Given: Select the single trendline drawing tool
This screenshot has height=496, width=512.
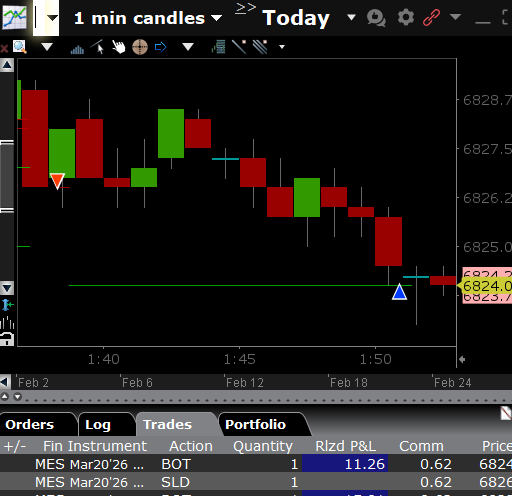Looking at the screenshot, I should pos(239,47).
